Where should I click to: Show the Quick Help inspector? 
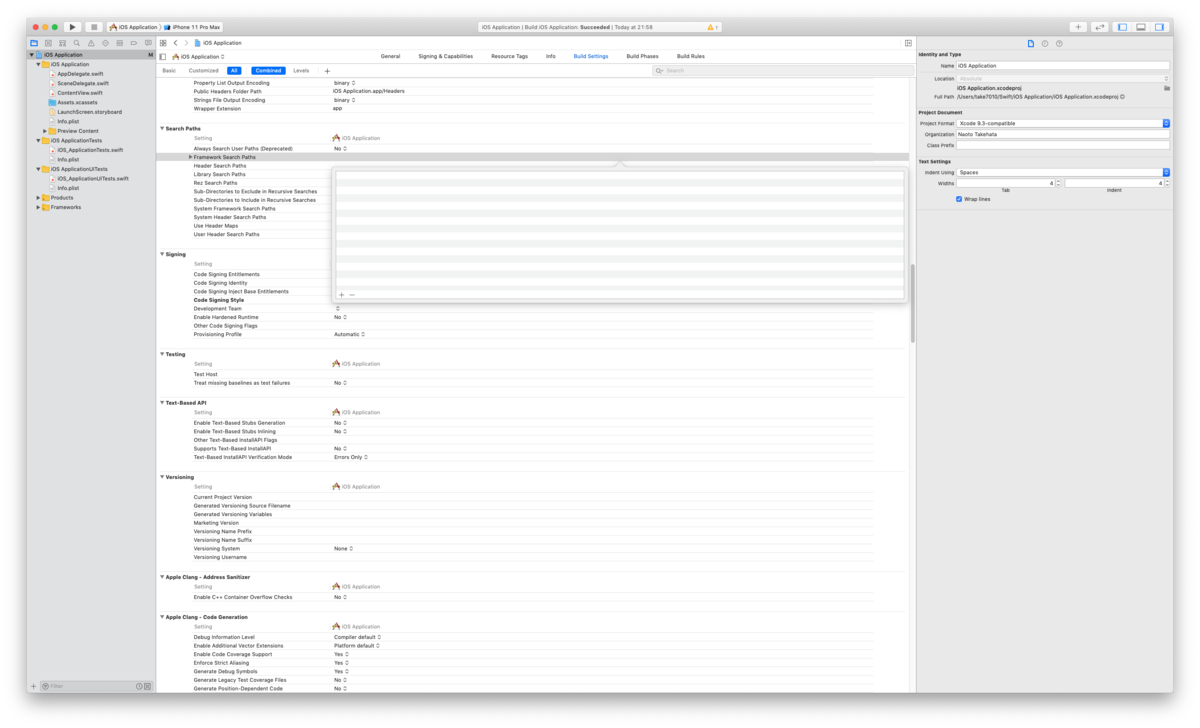point(1059,43)
